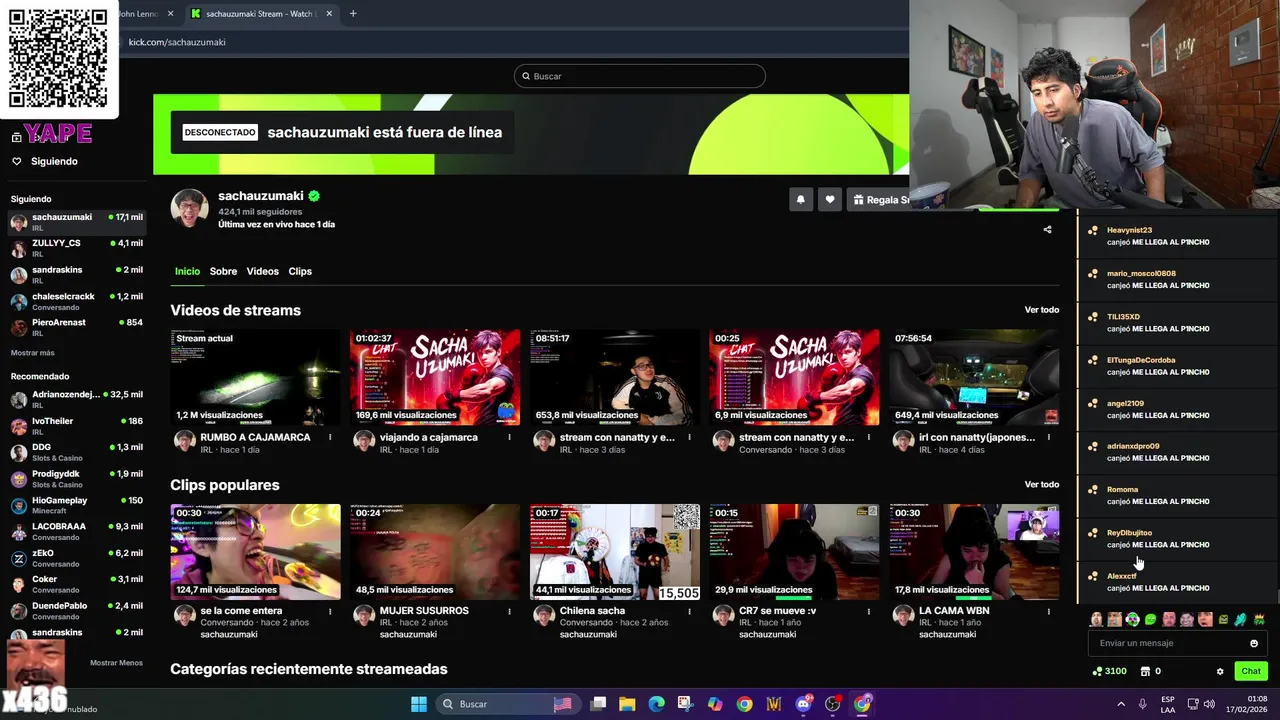This screenshot has width=1280, height=720.
Task: Open Discord from the taskbar
Action: (x=803, y=704)
